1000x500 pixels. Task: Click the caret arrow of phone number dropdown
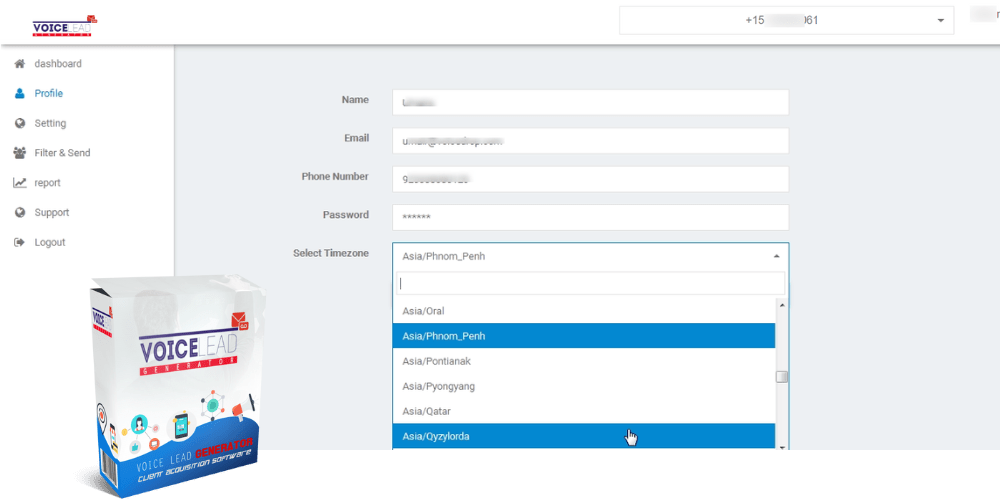pyautogui.click(x=941, y=21)
